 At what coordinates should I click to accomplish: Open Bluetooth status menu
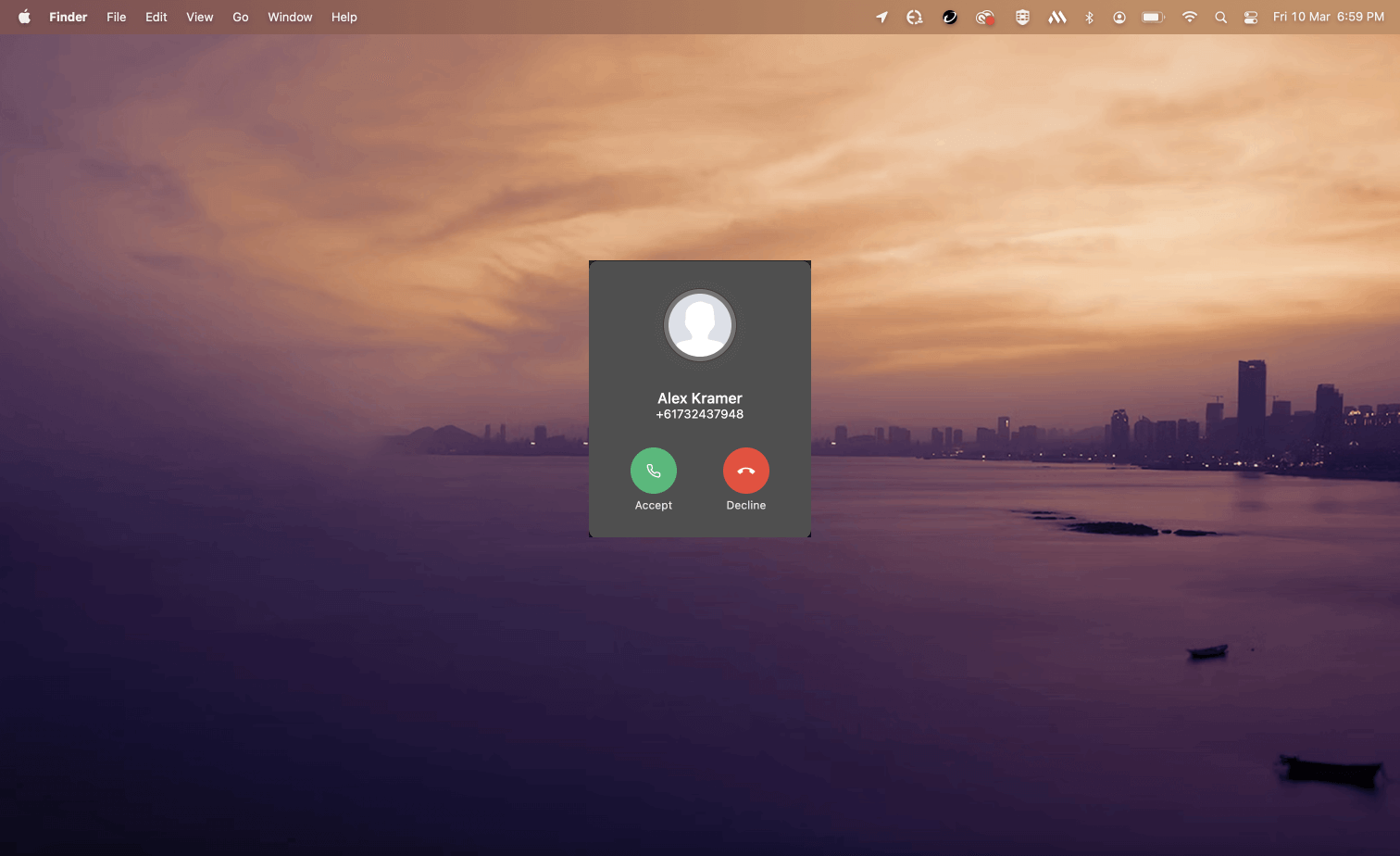point(1089,17)
